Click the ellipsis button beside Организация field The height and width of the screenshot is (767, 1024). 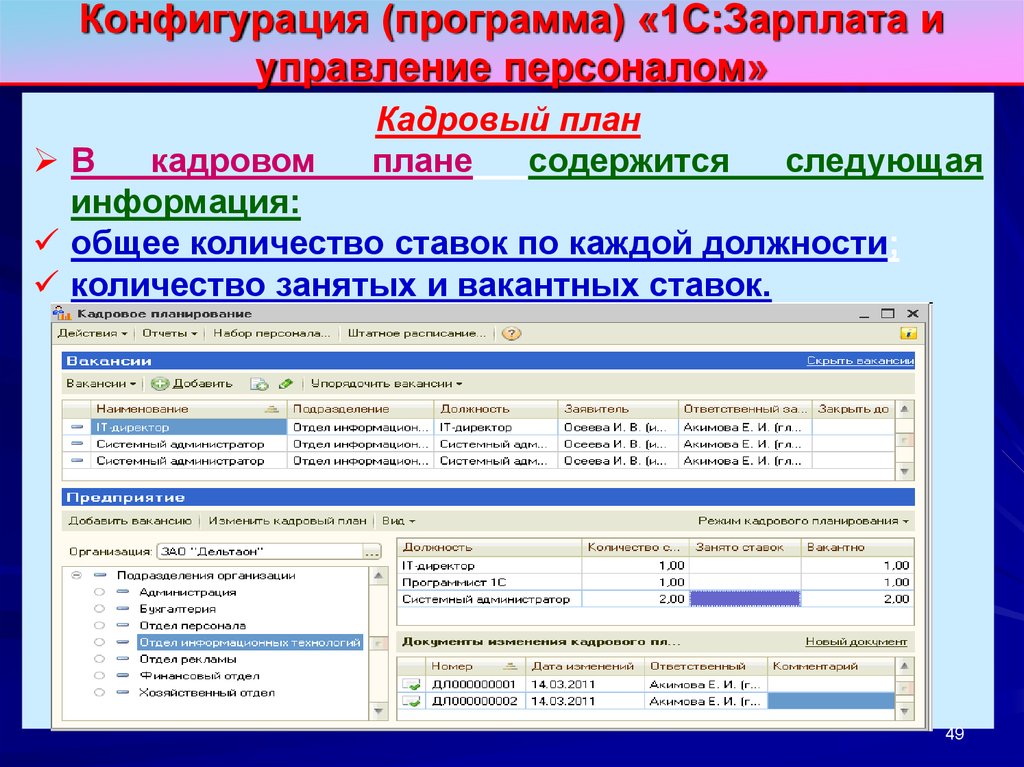click(372, 552)
